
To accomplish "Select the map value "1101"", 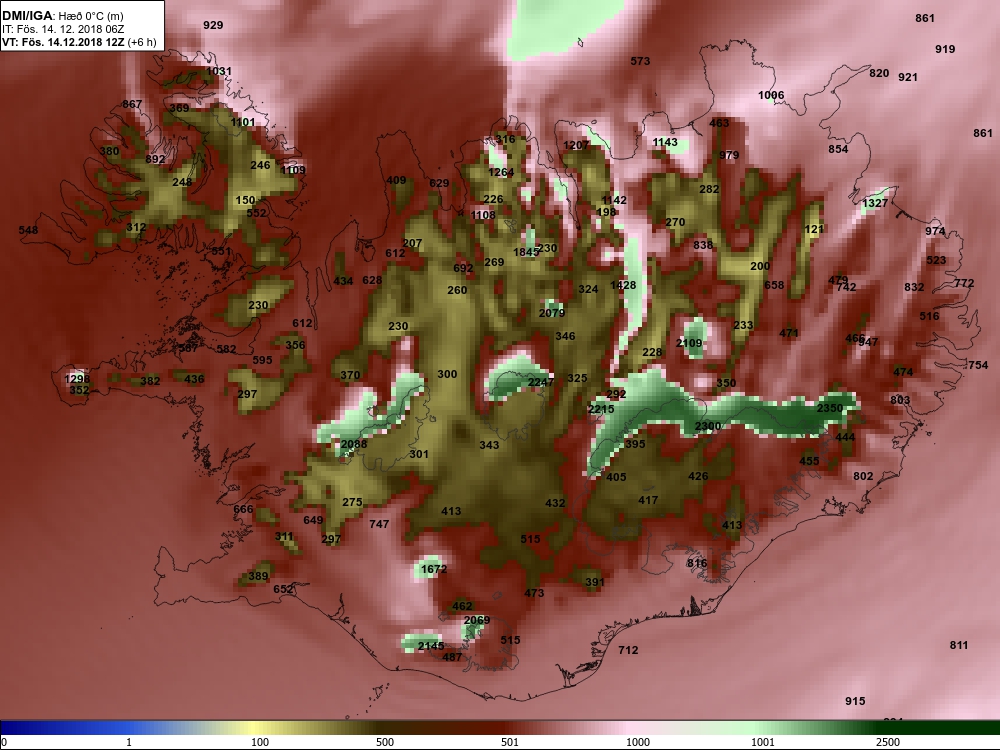I will (243, 122).
